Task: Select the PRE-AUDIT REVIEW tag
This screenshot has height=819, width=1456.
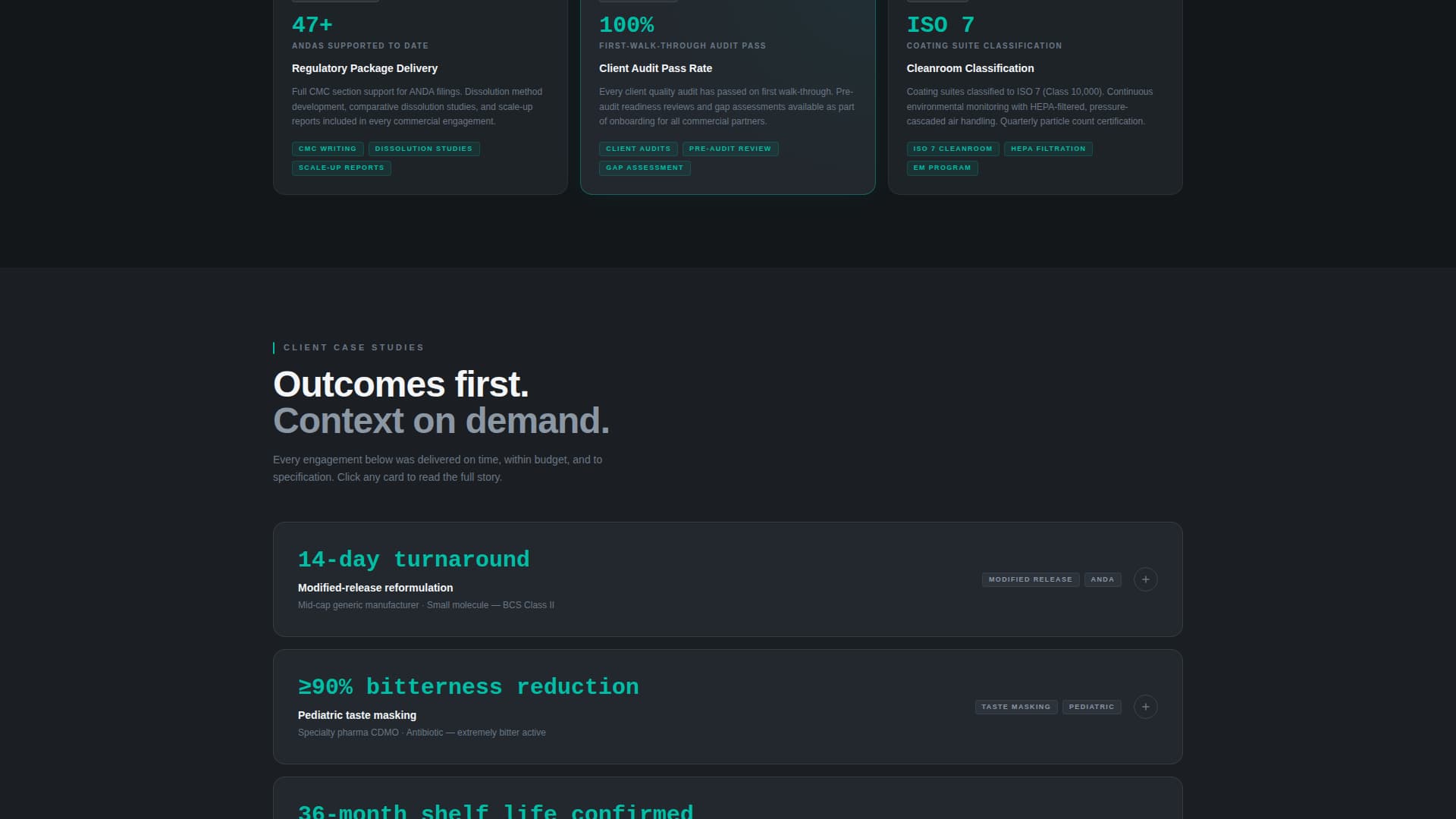Action: coord(730,149)
